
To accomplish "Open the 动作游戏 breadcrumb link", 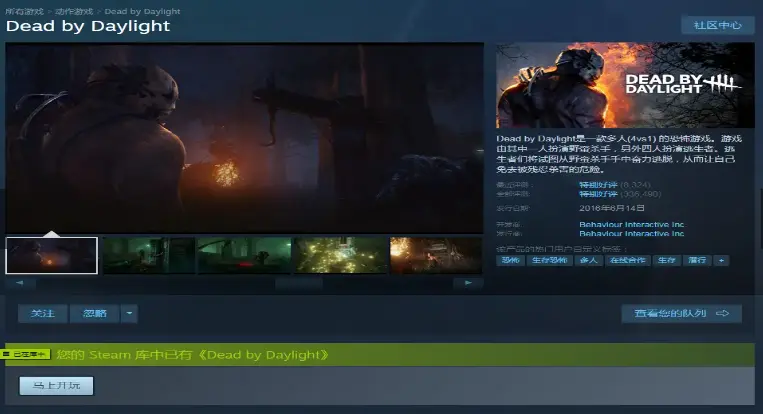I will [x=74, y=11].
